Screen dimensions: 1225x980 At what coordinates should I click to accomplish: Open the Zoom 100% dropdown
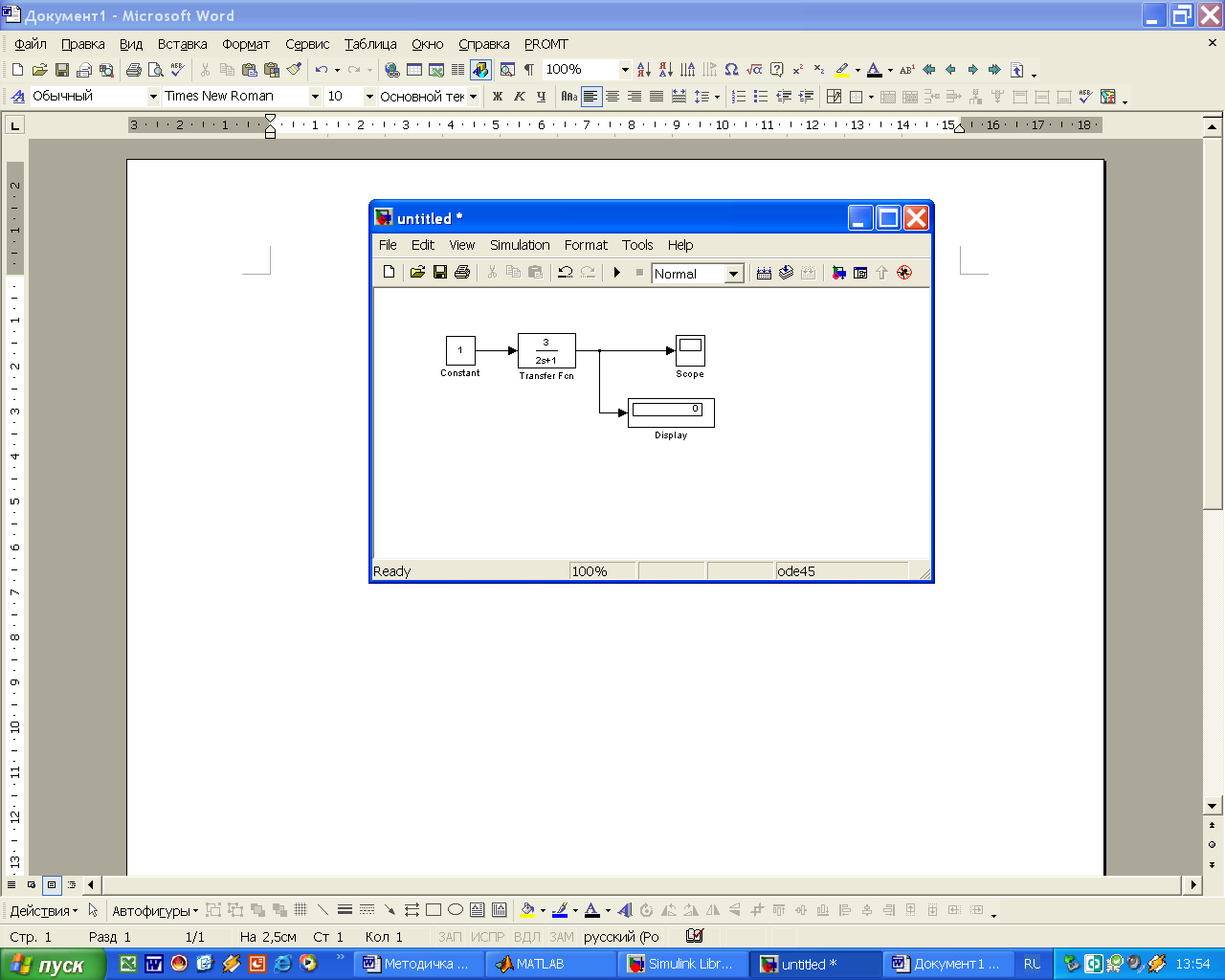[625, 70]
